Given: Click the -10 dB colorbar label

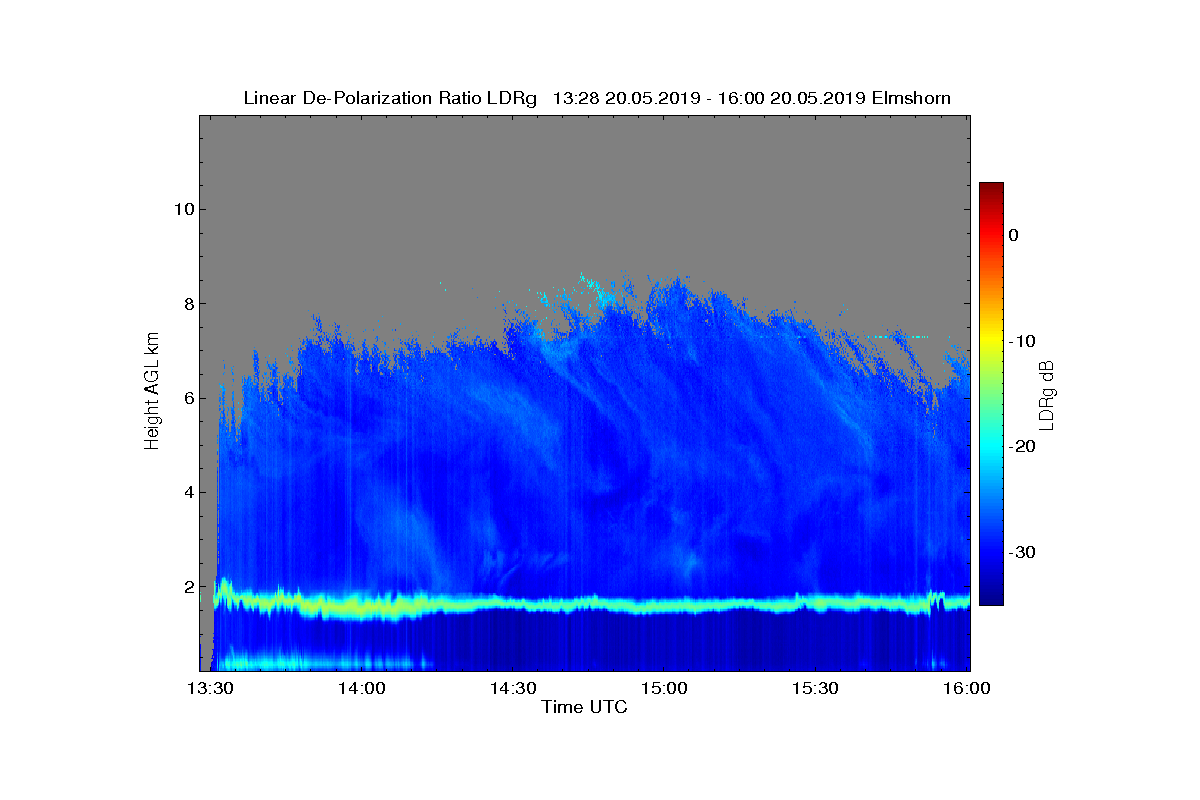Looking at the screenshot, I should [1020, 341].
